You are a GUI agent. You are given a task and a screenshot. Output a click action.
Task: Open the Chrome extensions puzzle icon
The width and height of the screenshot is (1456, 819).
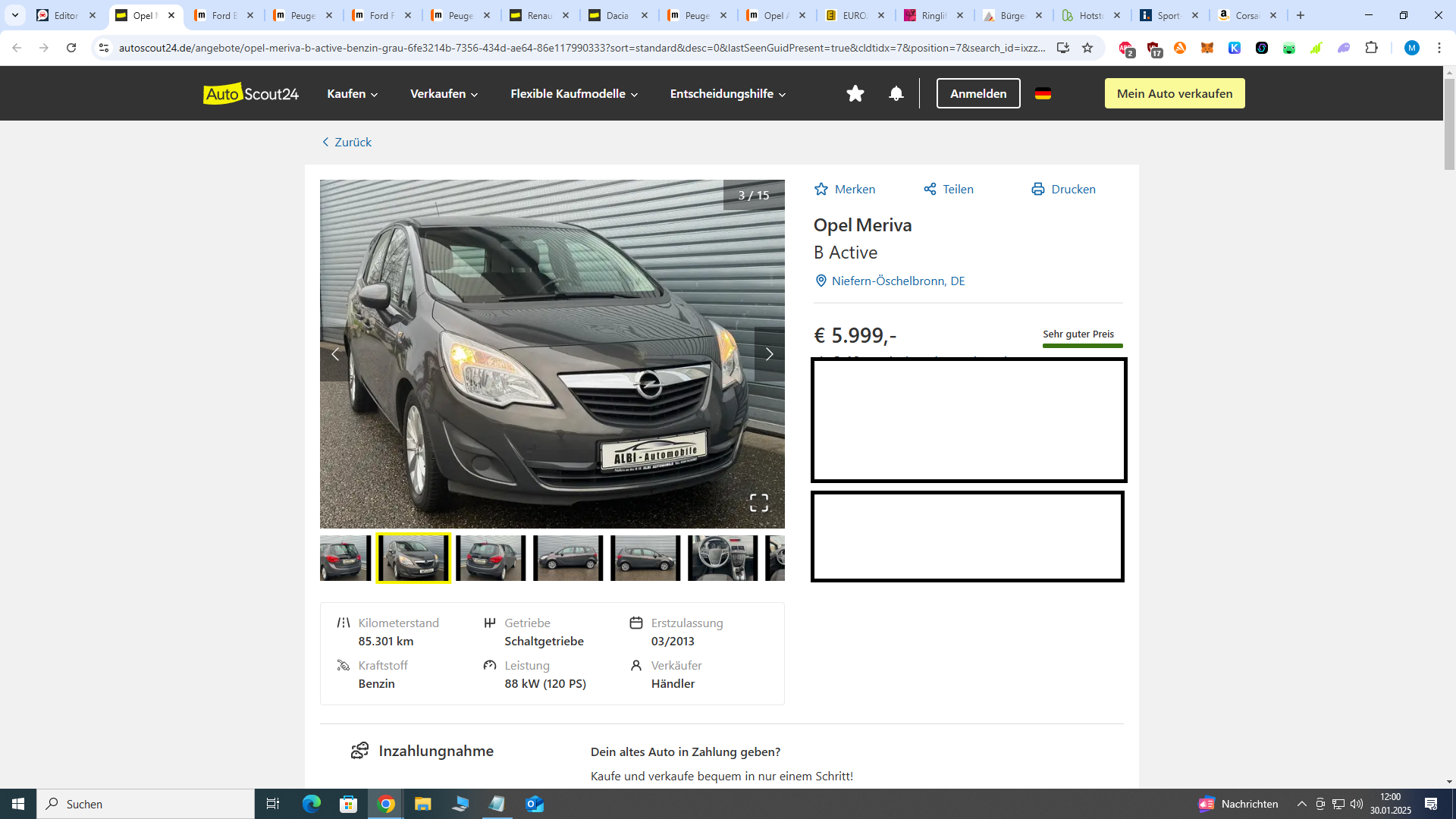[1371, 48]
